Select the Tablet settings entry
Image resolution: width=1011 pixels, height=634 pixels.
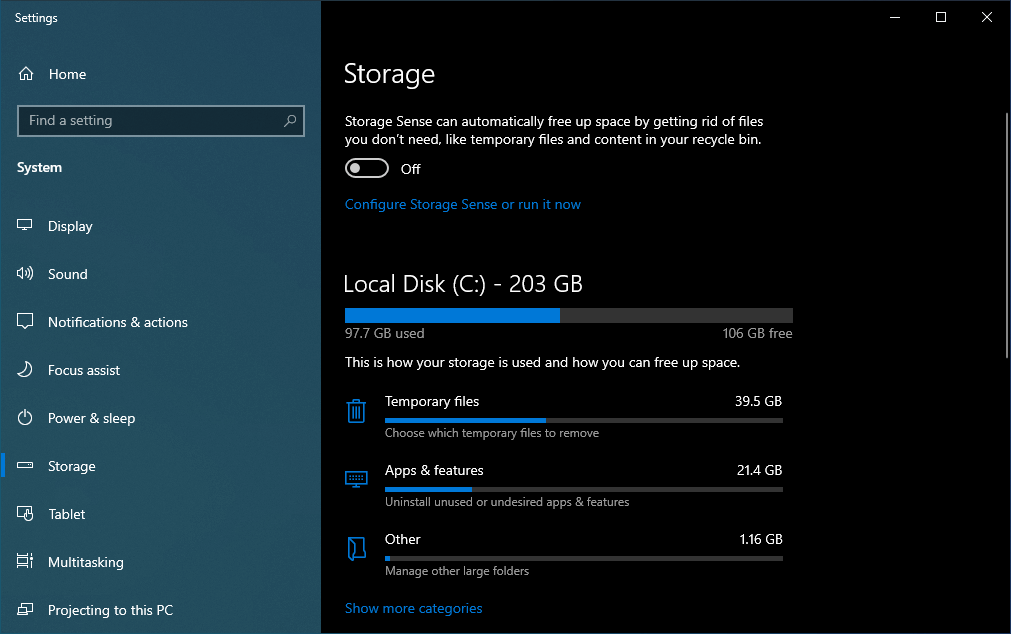(161, 514)
